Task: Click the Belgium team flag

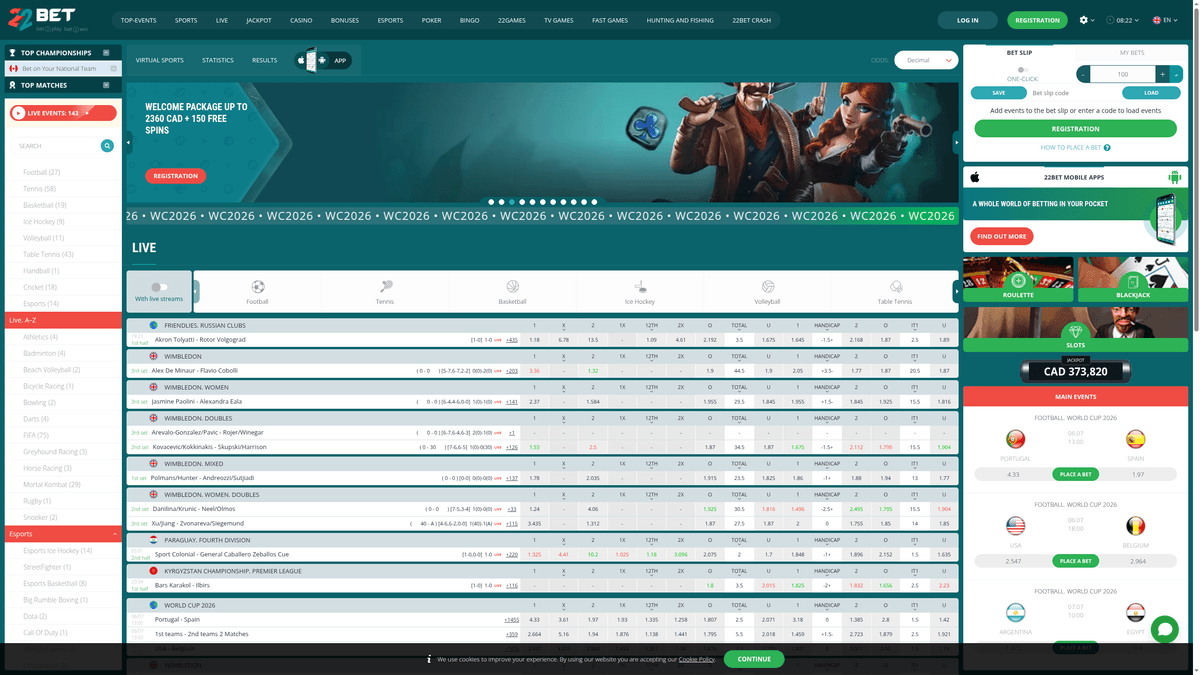Action: click(1135, 526)
